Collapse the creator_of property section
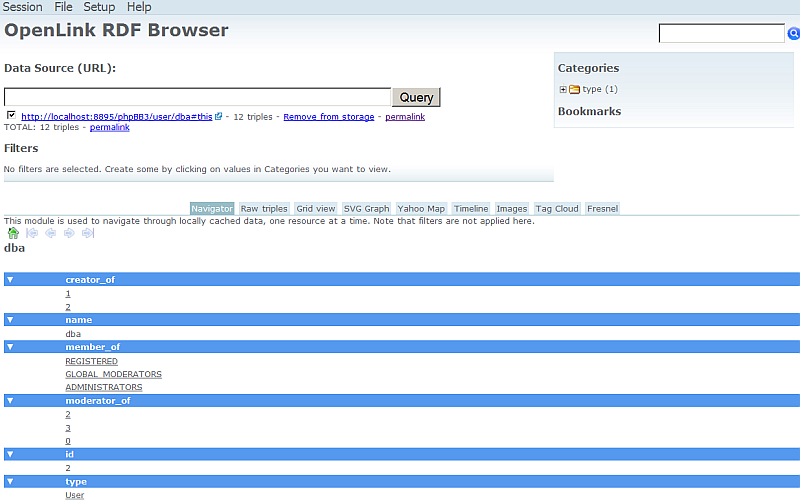Screen dimensions: 800x500 click(10, 280)
